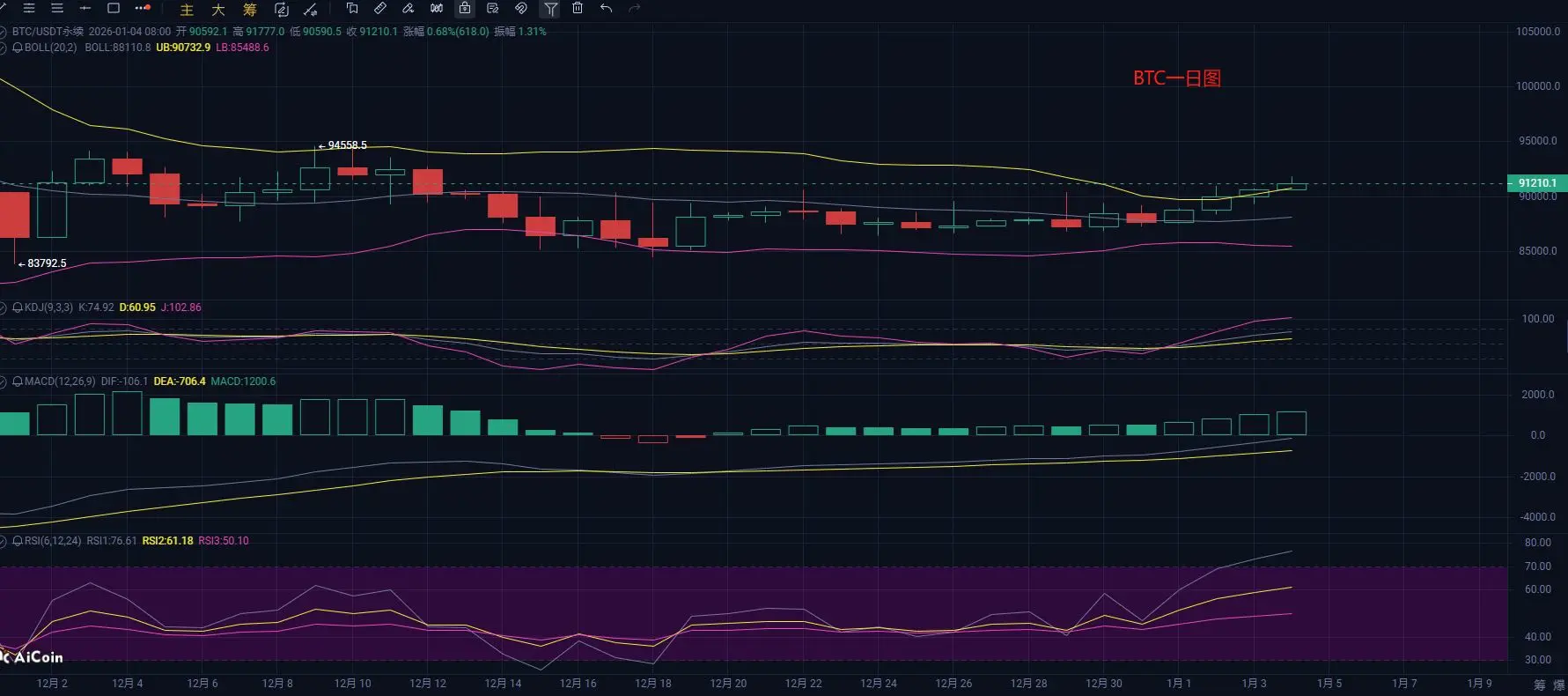Click the line with marker tool icon
1568x696 pixels.
coord(311,9)
